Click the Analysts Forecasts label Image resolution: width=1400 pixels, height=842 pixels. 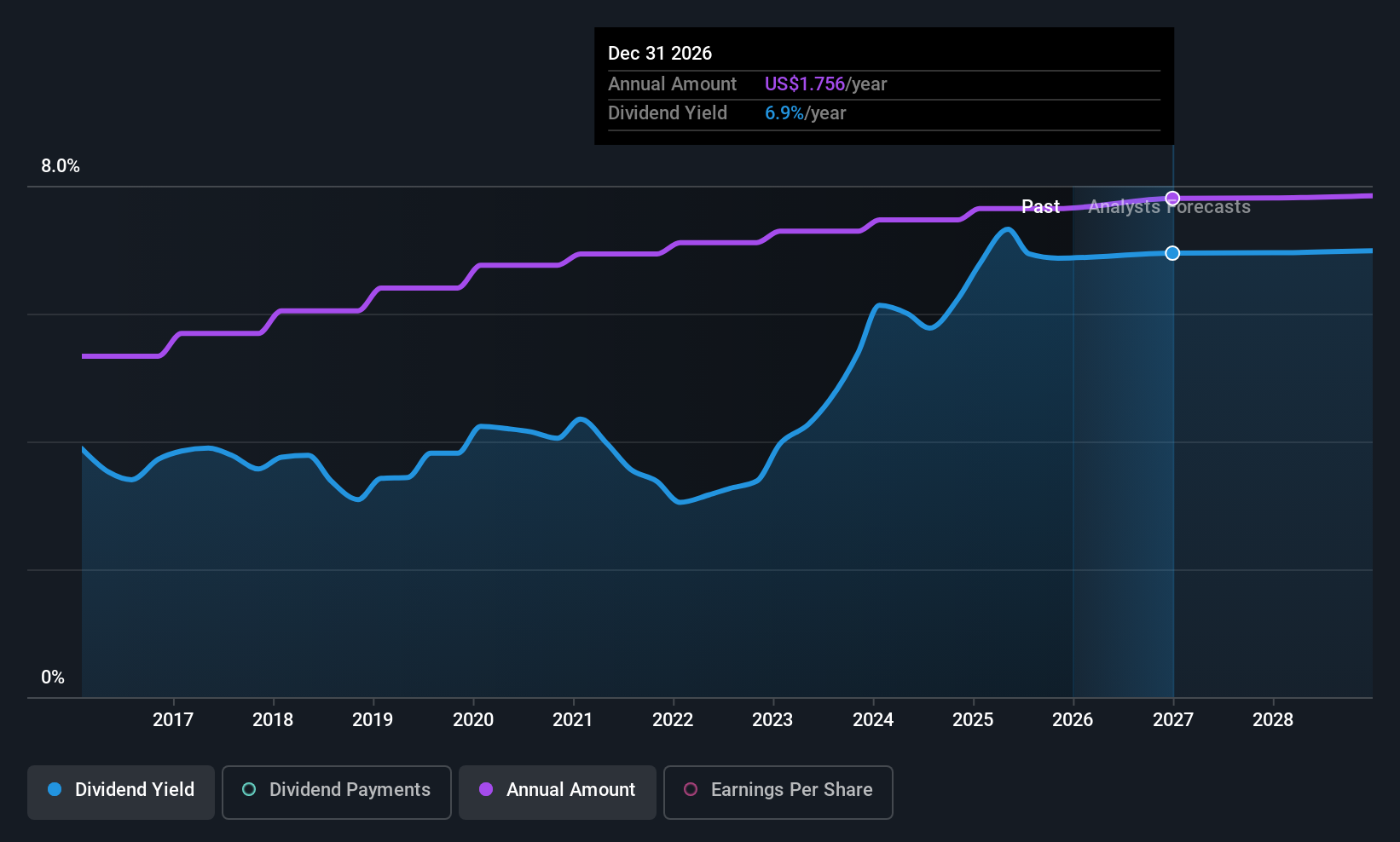(x=1169, y=207)
